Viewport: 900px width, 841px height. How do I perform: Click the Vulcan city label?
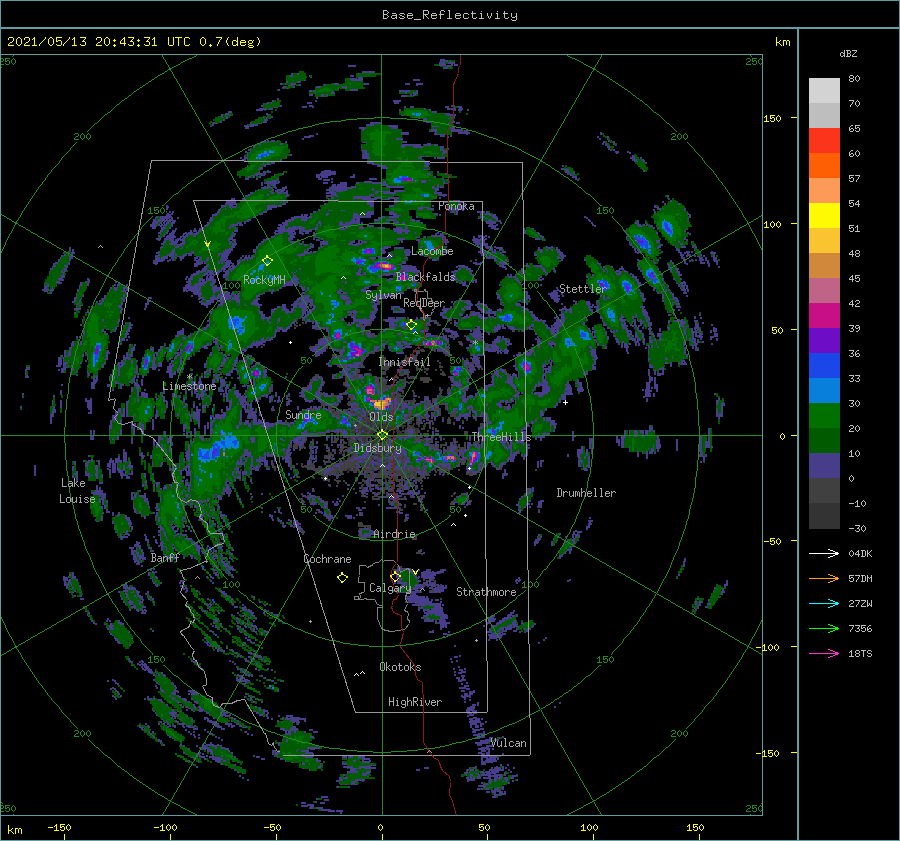[x=509, y=743]
